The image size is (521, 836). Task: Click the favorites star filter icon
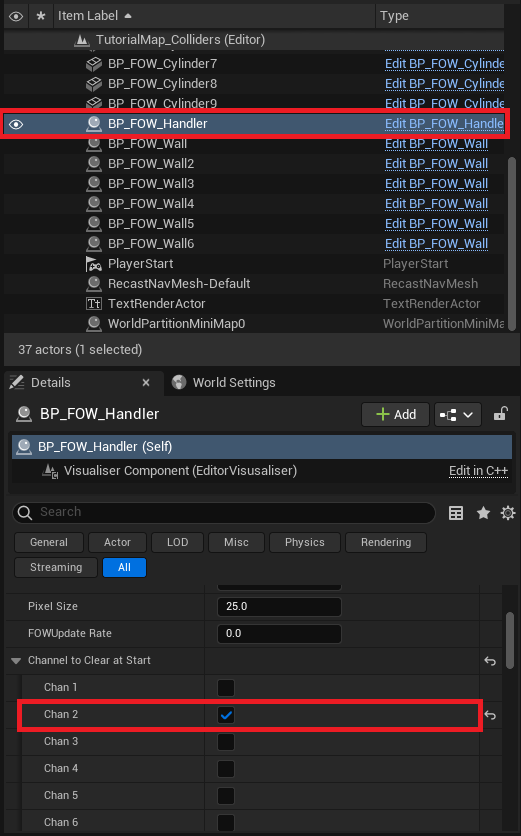click(x=483, y=513)
